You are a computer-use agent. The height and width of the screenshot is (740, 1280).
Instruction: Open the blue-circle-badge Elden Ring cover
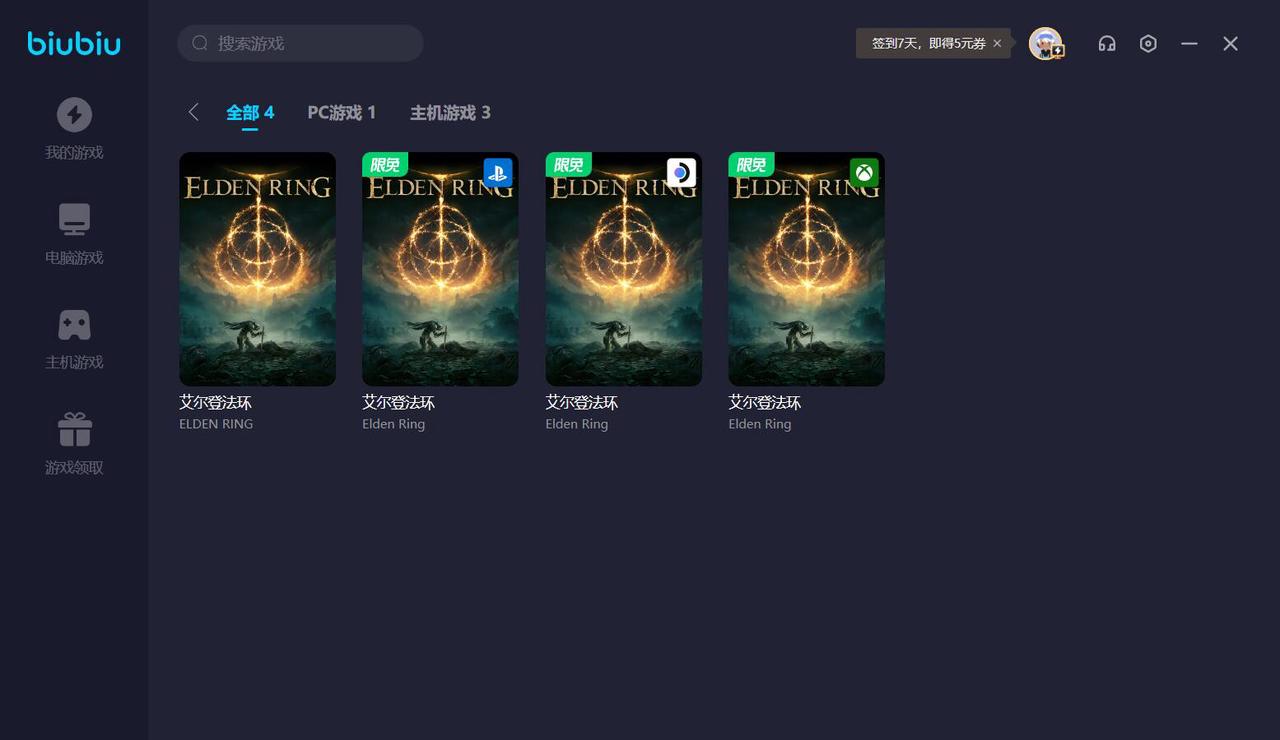click(623, 269)
